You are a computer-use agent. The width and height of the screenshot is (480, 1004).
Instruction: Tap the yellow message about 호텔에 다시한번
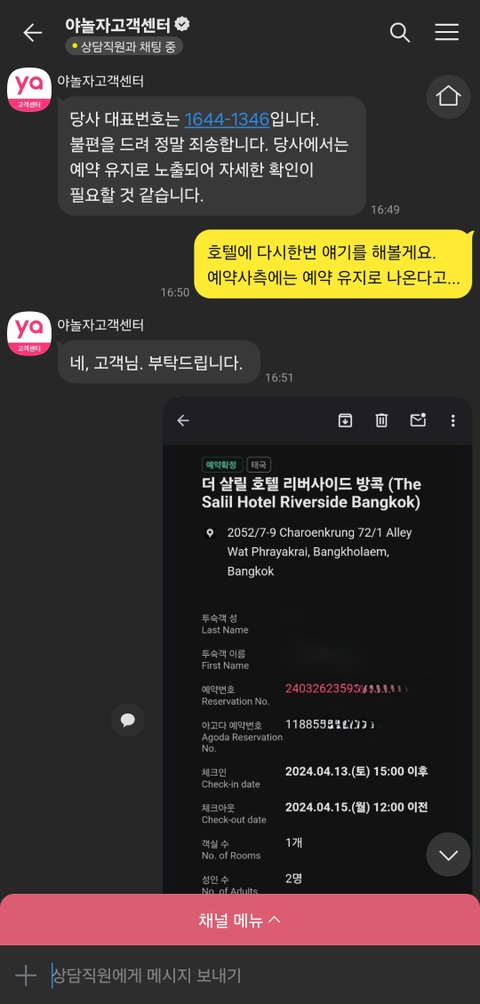(x=333, y=264)
